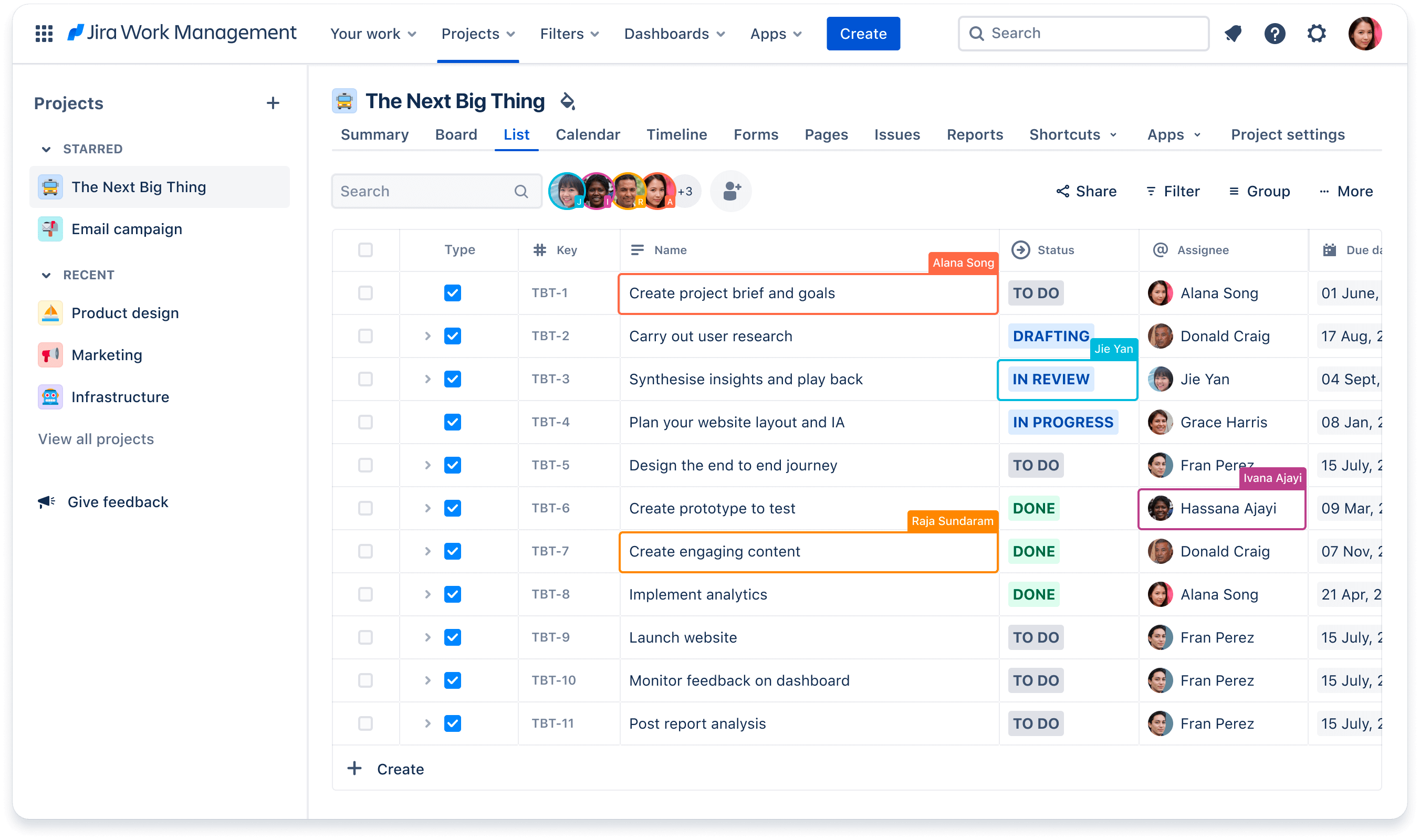Toggle the select-all checkbox in header
The image size is (1420, 840).
(x=365, y=250)
